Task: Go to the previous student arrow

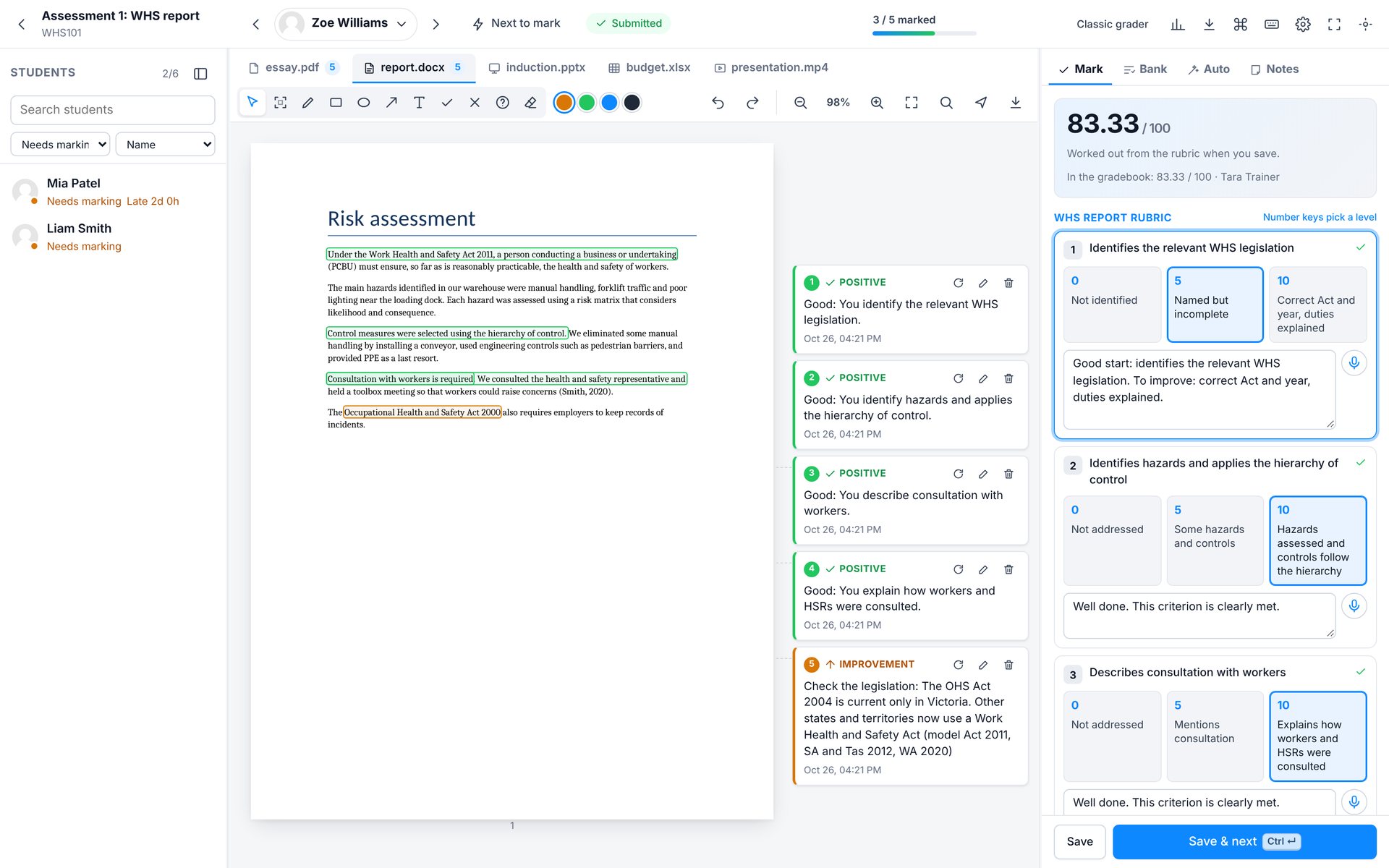Action: pyautogui.click(x=256, y=24)
